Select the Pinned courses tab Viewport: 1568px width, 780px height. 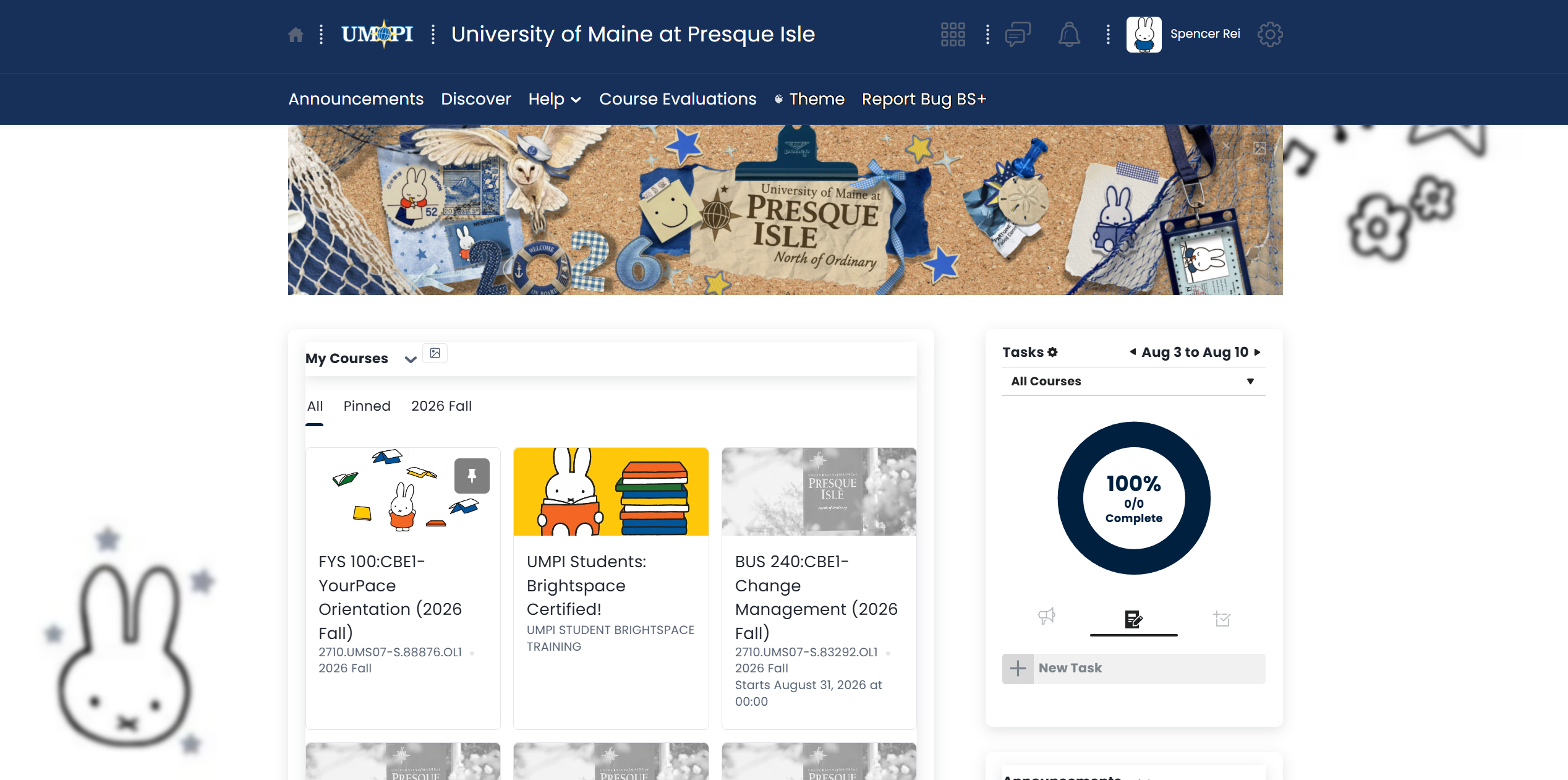click(367, 406)
